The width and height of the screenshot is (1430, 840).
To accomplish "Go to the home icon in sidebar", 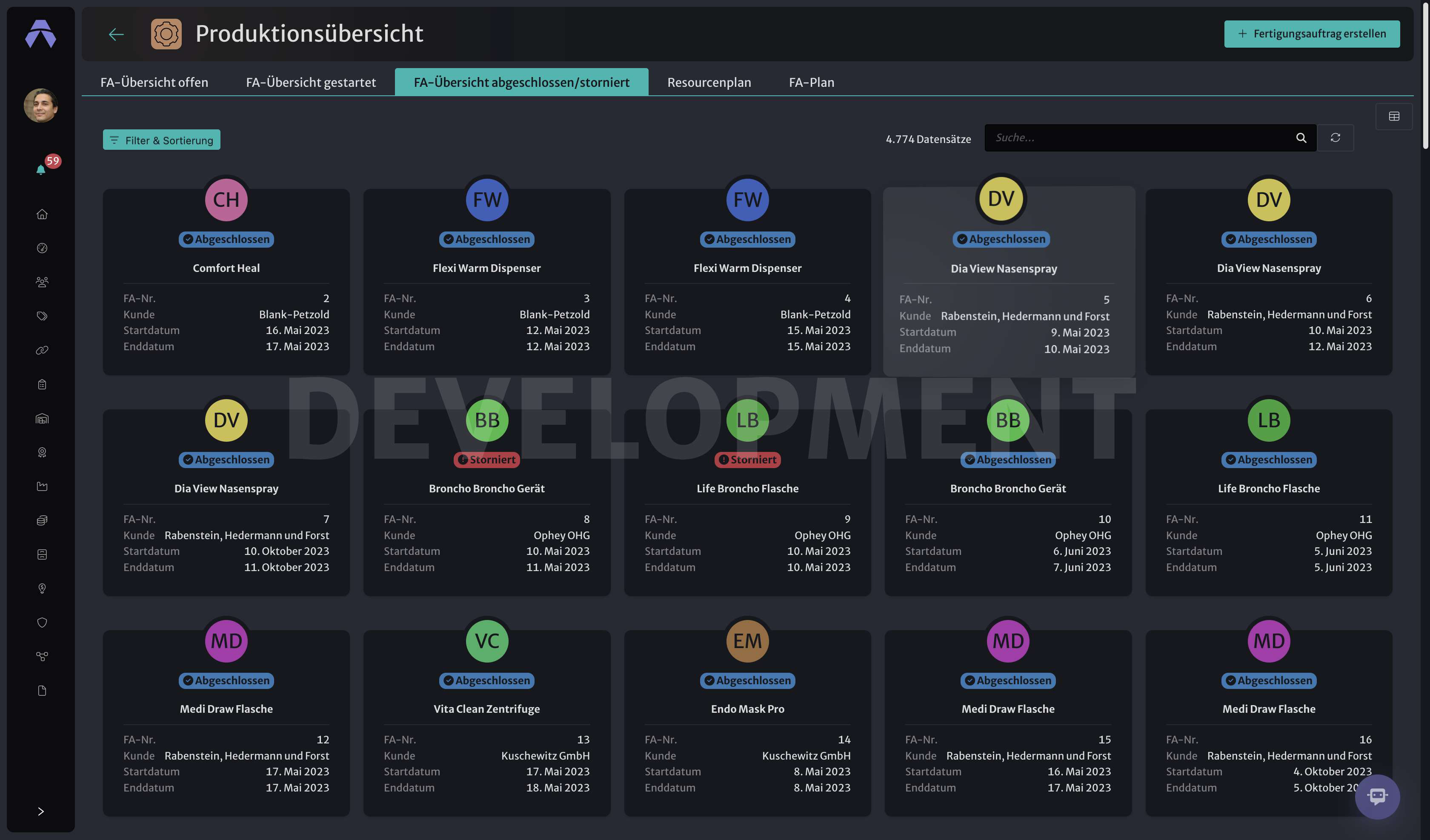I will [41, 214].
